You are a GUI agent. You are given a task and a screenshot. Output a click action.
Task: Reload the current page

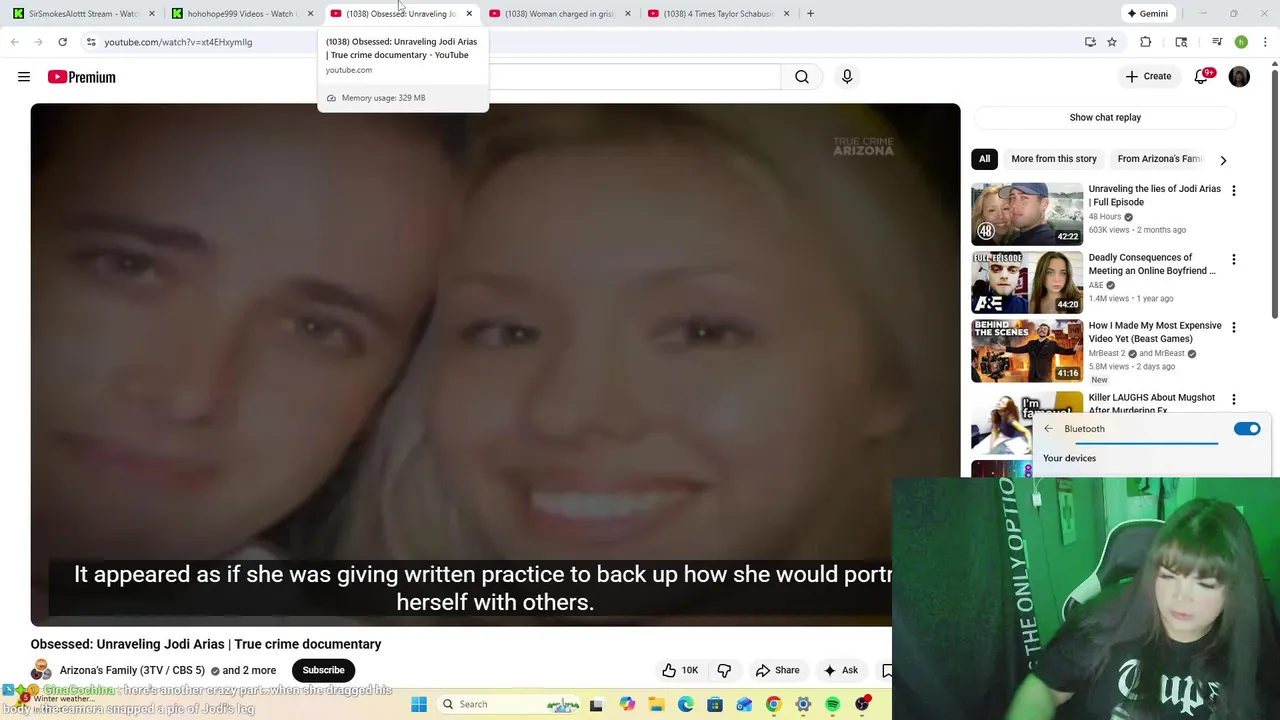62,42
